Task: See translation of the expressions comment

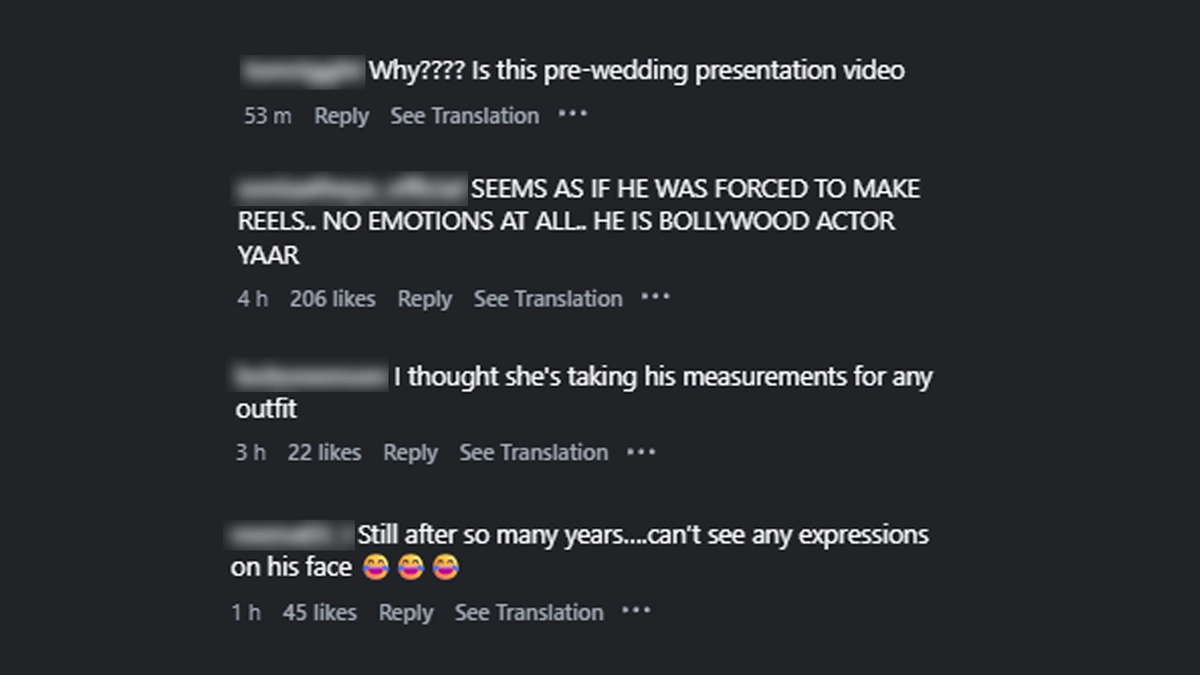Action: (x=529, y=613)
